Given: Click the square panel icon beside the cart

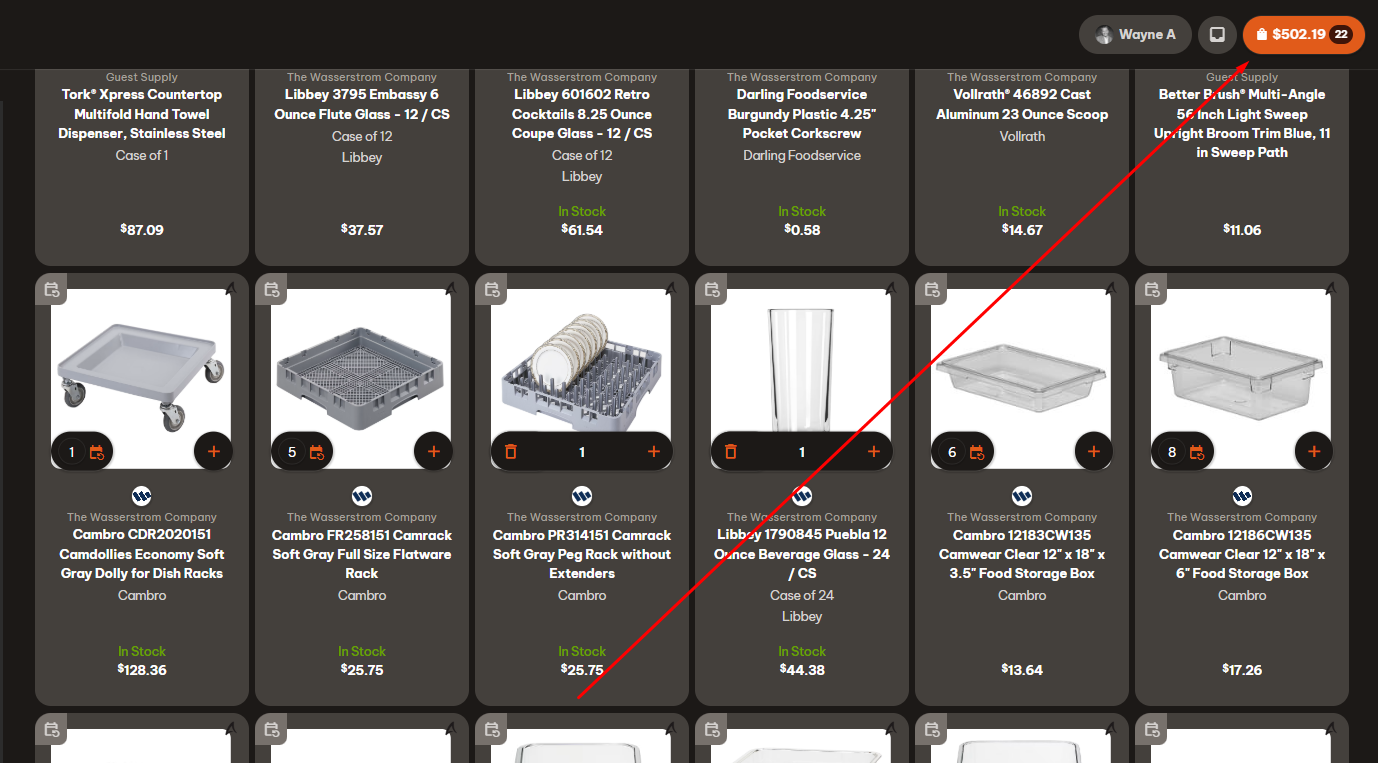Looking at the screenshot, I should pyautogui.click(x=1217, y=34).
